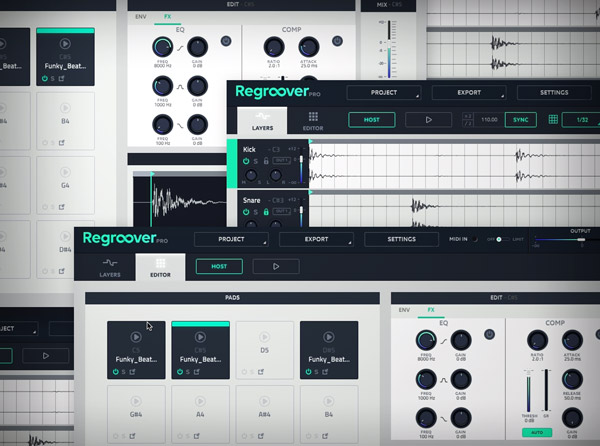Click the play icon on empty D5 pad
The height and width of the screenshot is (446, 600).
click(x=265, y=337)
